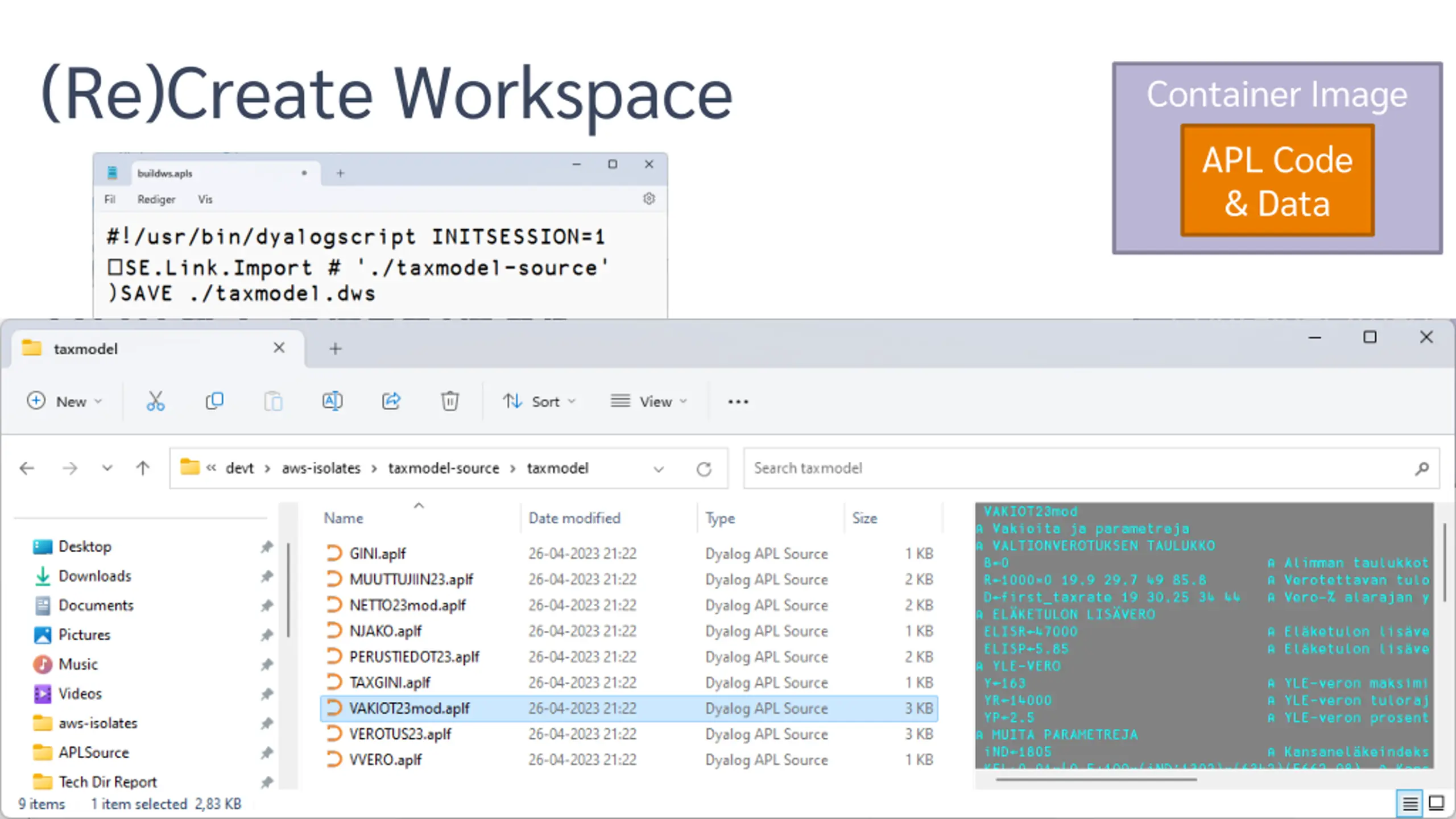Click the preview pane horizontal scrollbar

click(x=1096, y=780)
